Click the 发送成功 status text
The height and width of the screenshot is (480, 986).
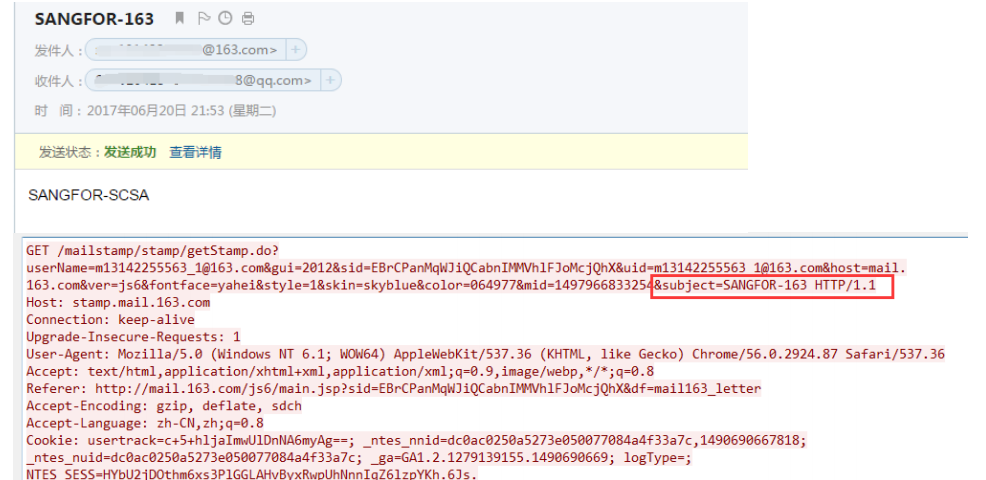coord(130,152)
